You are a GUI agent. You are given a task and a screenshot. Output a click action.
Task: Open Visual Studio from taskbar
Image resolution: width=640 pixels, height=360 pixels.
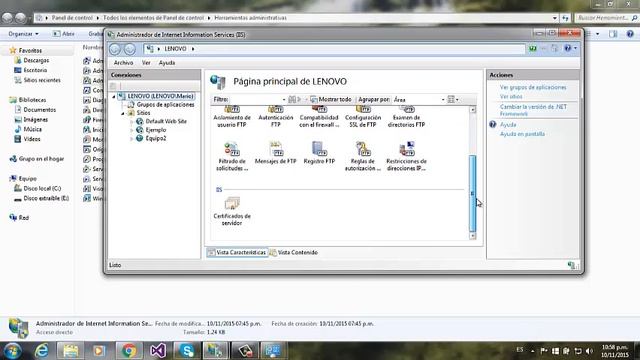point(158,351)
